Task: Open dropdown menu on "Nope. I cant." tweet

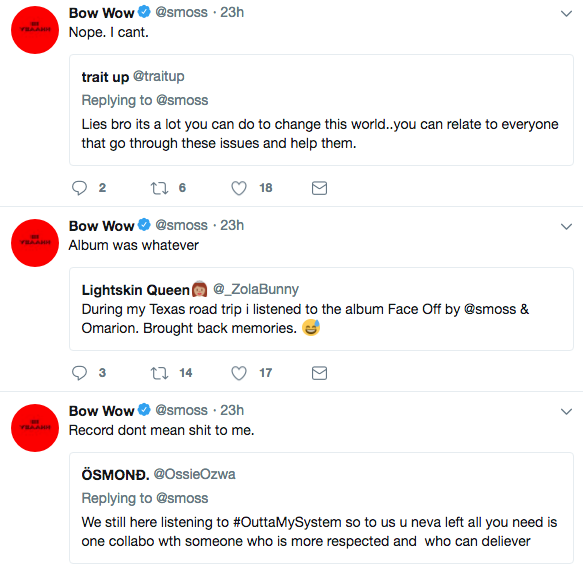Action: 566,14
